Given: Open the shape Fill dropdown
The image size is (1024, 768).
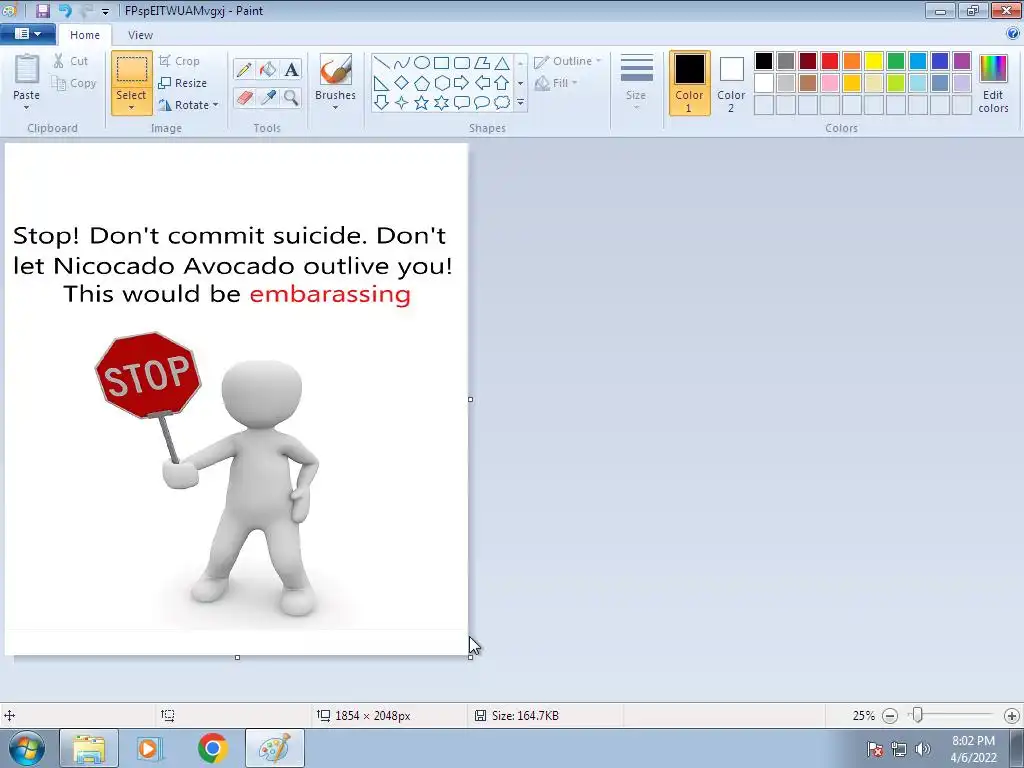Looking at the screenshot, I should click(556, 83).
